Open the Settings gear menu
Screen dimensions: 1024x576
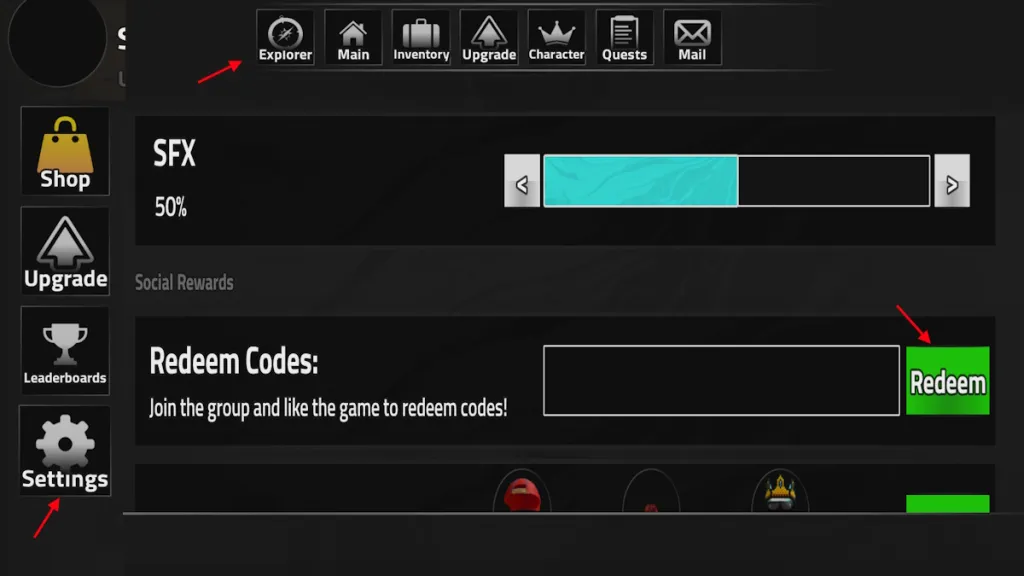[65, 451]
